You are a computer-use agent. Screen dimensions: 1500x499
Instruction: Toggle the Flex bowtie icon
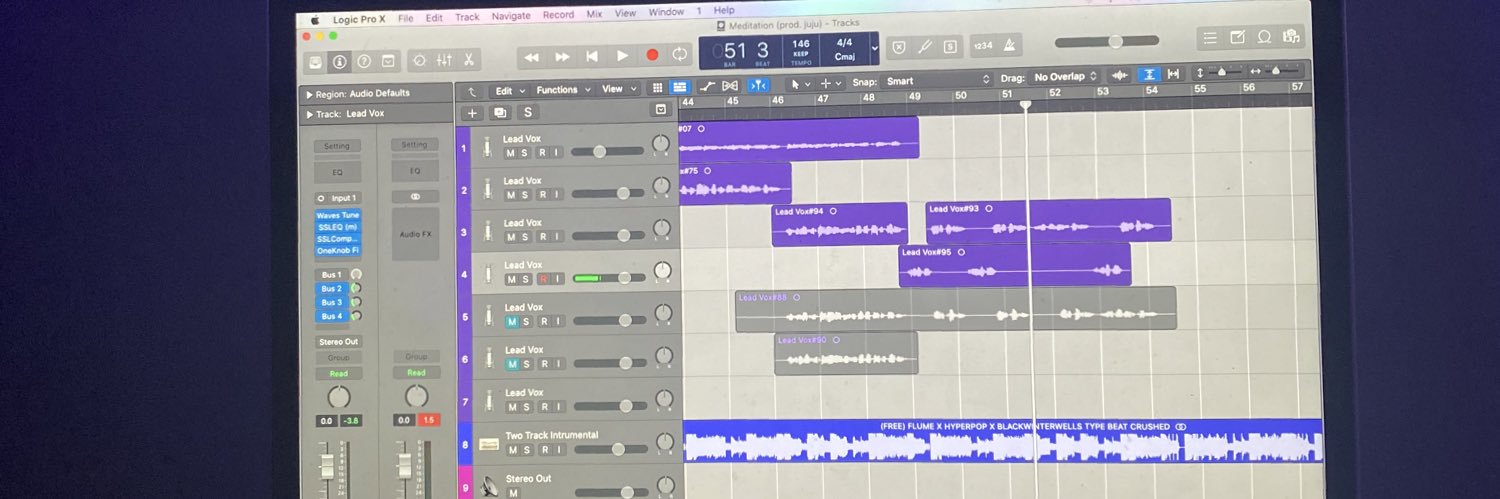(x=730, y=86)
